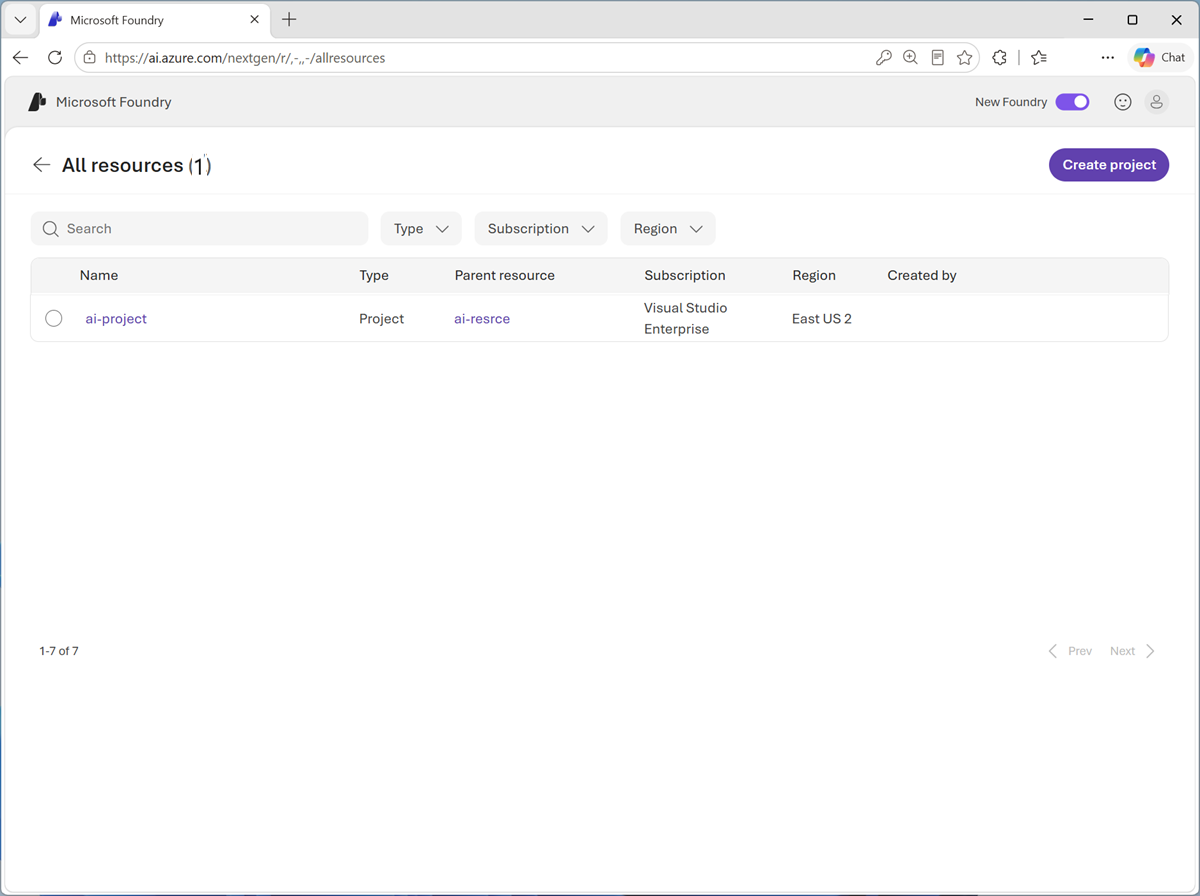Open browser extensions icon

click(999, 58)
